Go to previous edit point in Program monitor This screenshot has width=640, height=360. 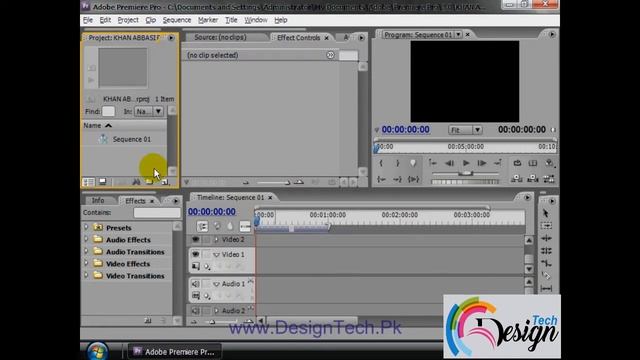click(432, 163)
